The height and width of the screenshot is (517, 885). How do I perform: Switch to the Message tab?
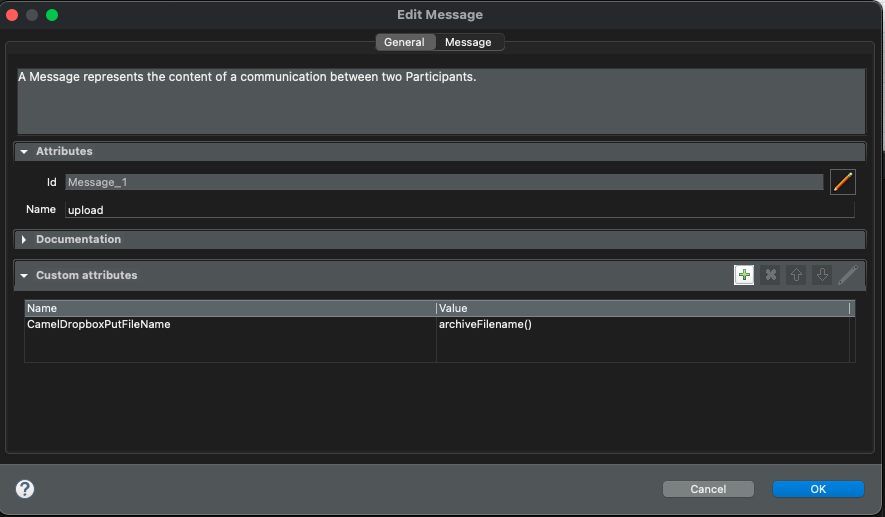[468, 42]
